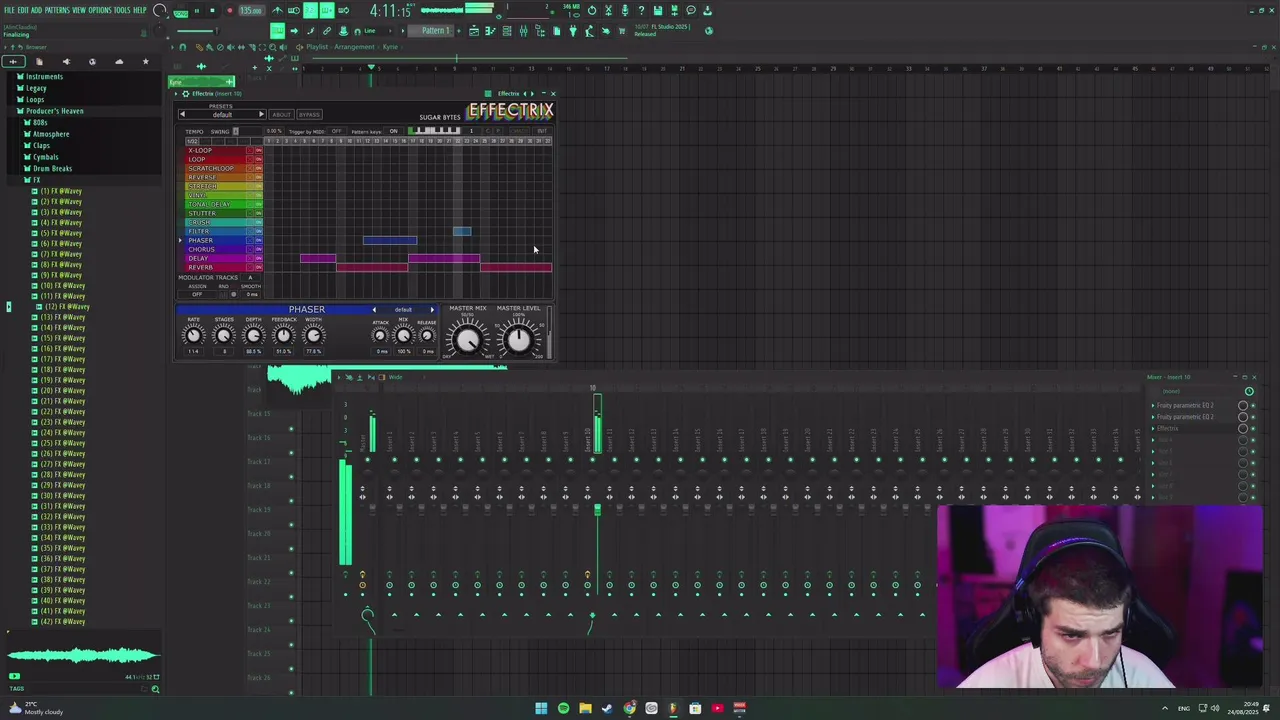Open the OPTIONS menu
Viewport: 1280px width, 720px height.
tap(100, 10)
